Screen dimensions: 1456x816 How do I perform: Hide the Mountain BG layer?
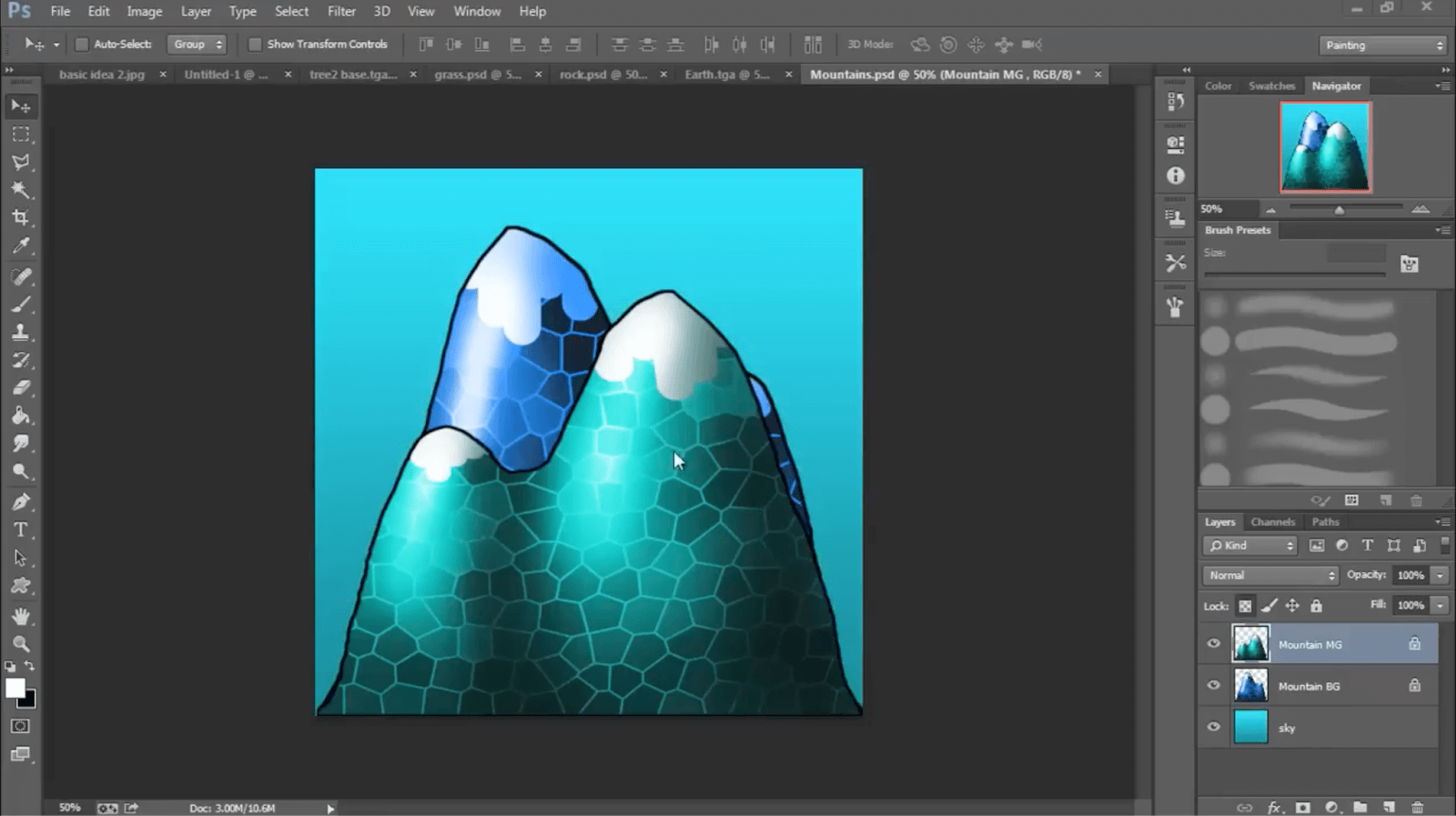(1213, 685)
